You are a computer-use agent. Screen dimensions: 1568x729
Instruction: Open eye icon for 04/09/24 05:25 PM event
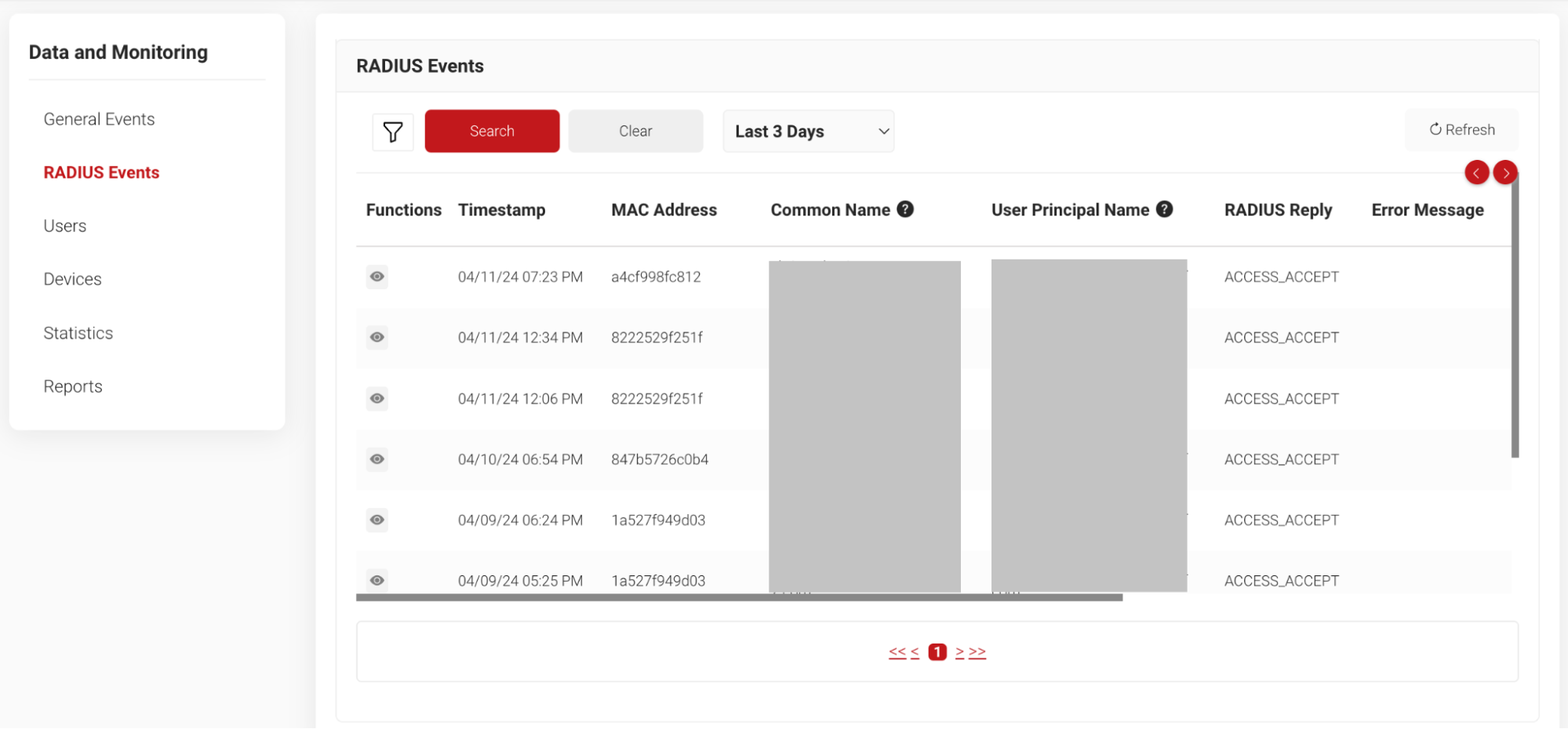coord(377,581)
